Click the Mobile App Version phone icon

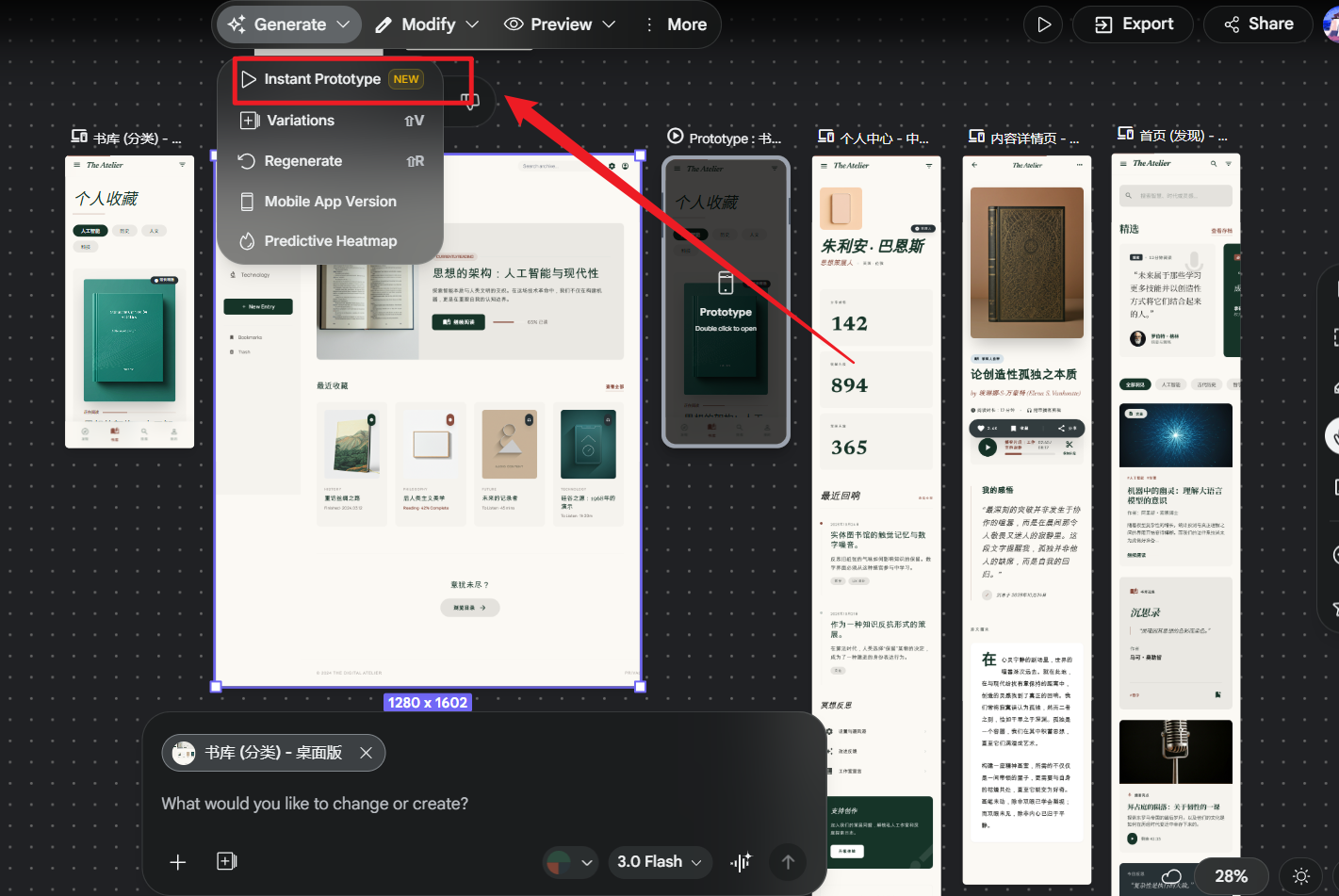(x=247, y=202)
